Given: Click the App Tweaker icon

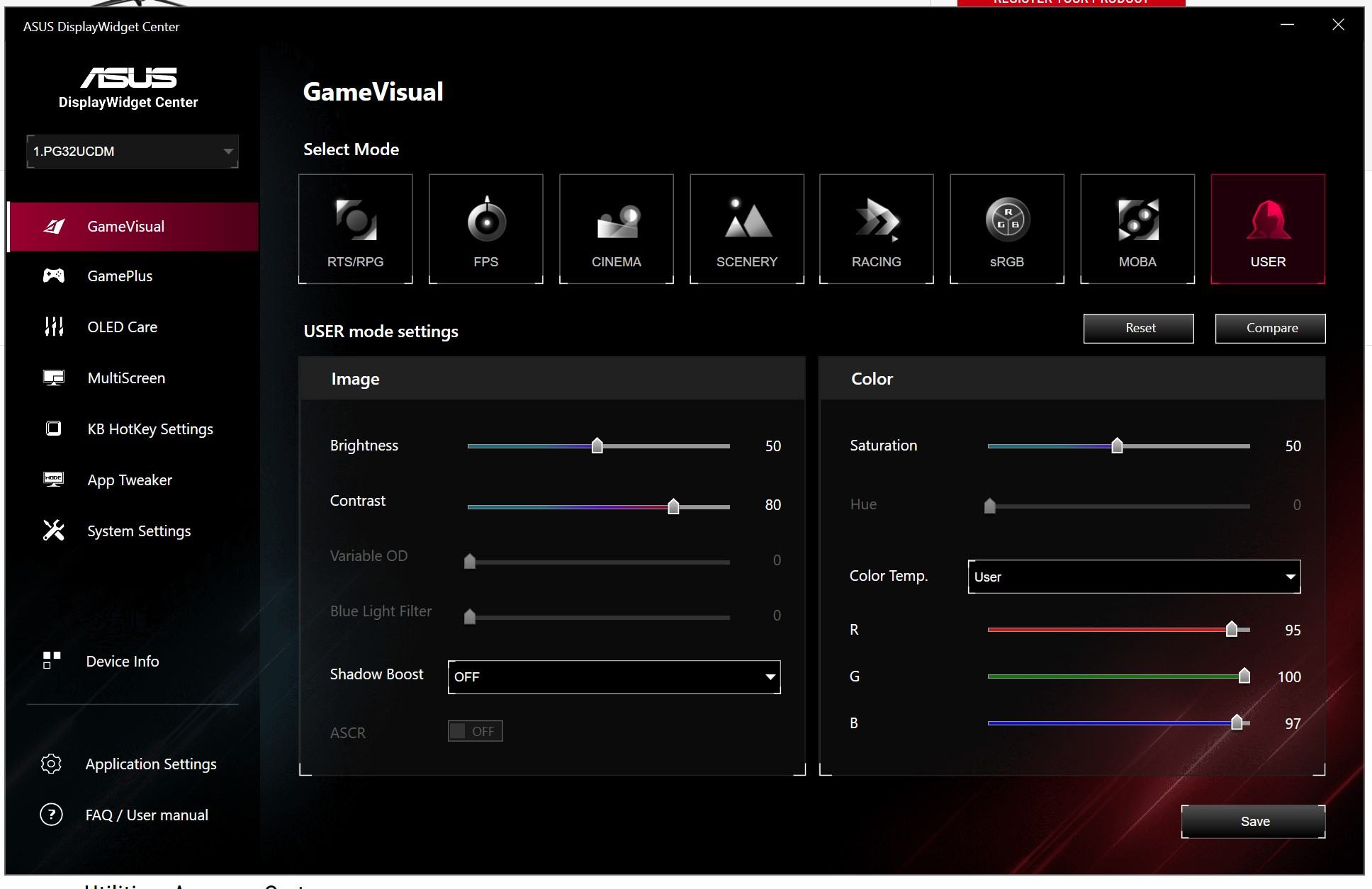Looking at the screenshot, I should click(x=54, y=480).
